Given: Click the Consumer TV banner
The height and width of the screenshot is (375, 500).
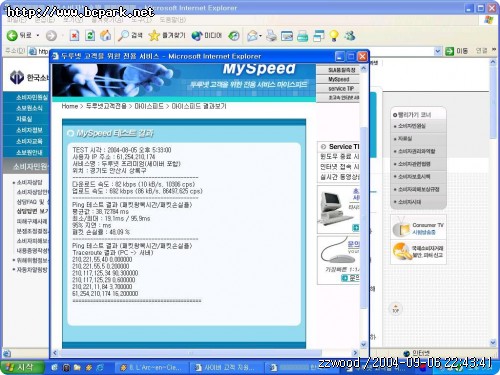Looking at the screenshot, I should coord(418,227).
